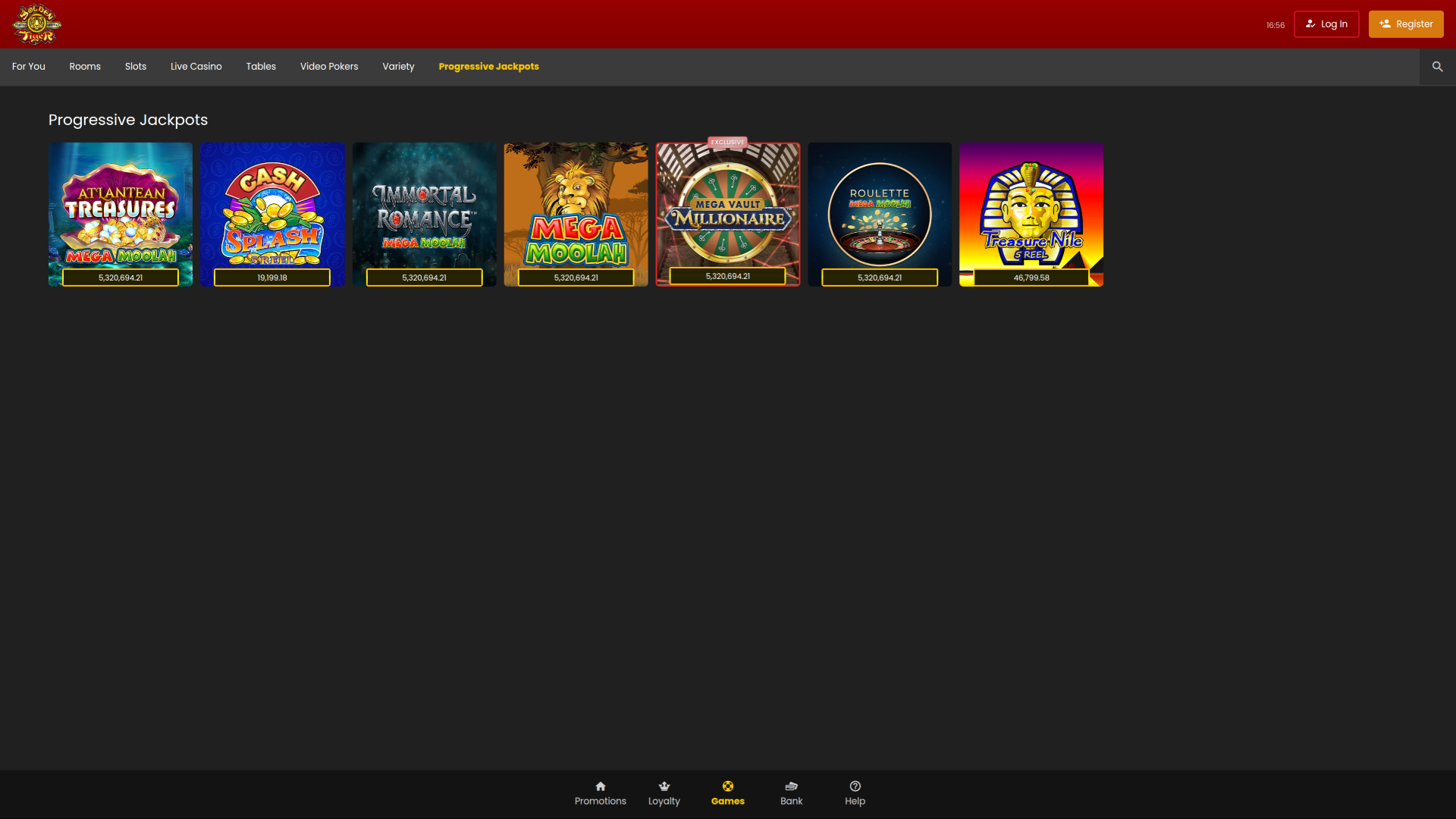Screen dimensions: 1456x819
Task: Select the Progressive Jackpots tab
Action: pyautogui.click(x=488, y=67)
